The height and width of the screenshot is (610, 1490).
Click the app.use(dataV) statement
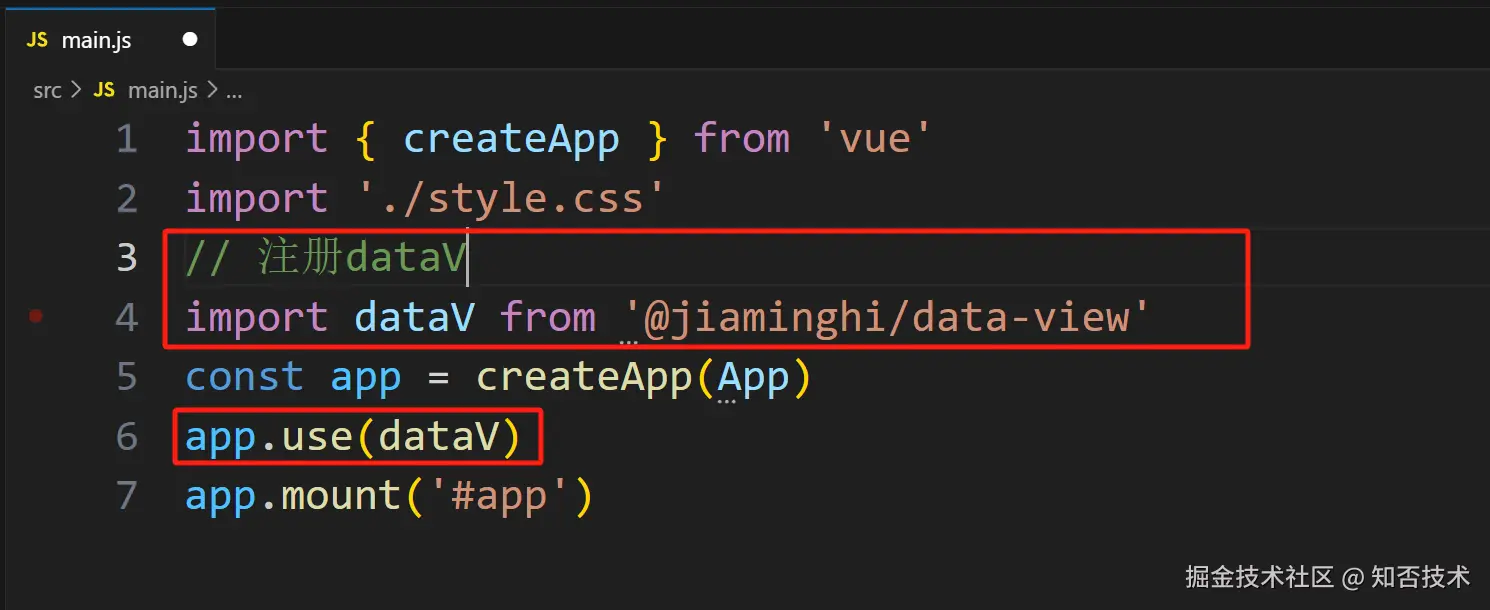pos(353,436)
